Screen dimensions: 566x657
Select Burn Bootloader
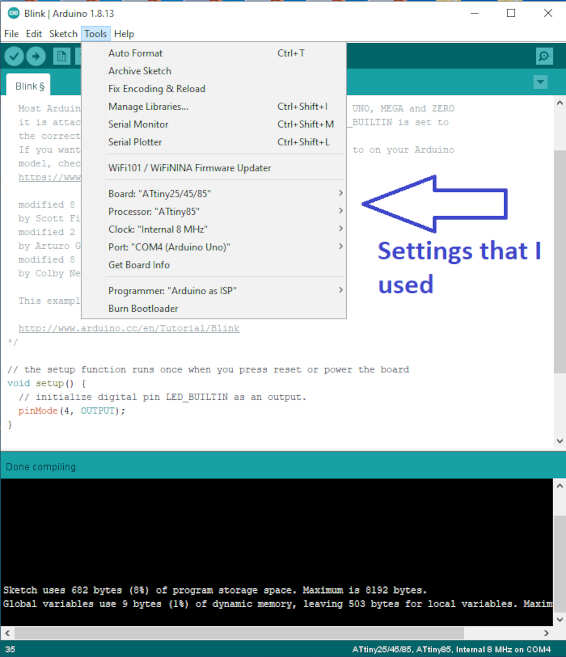tap(214, 308)
